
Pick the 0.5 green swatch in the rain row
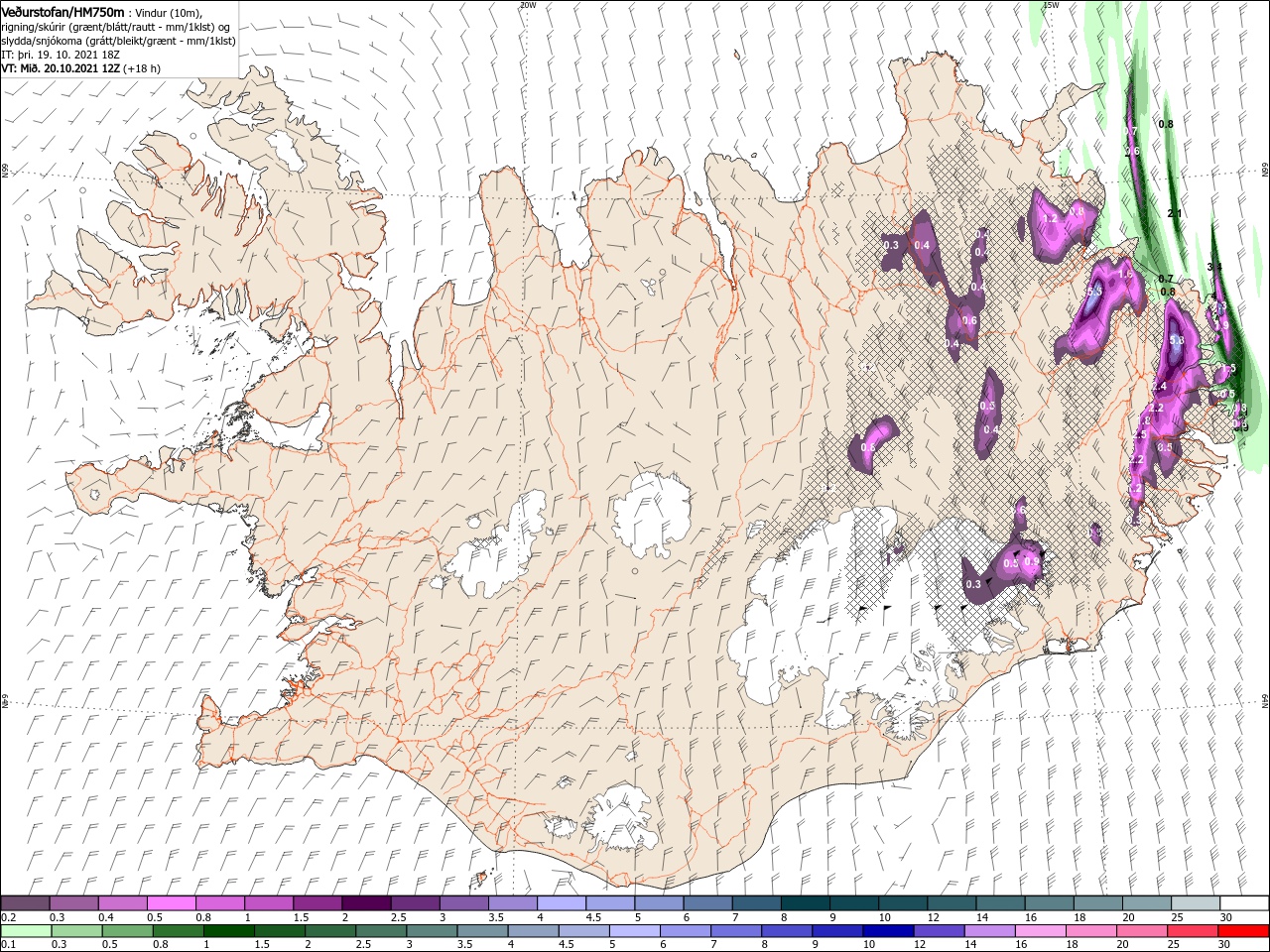click(x=127, y=931)
